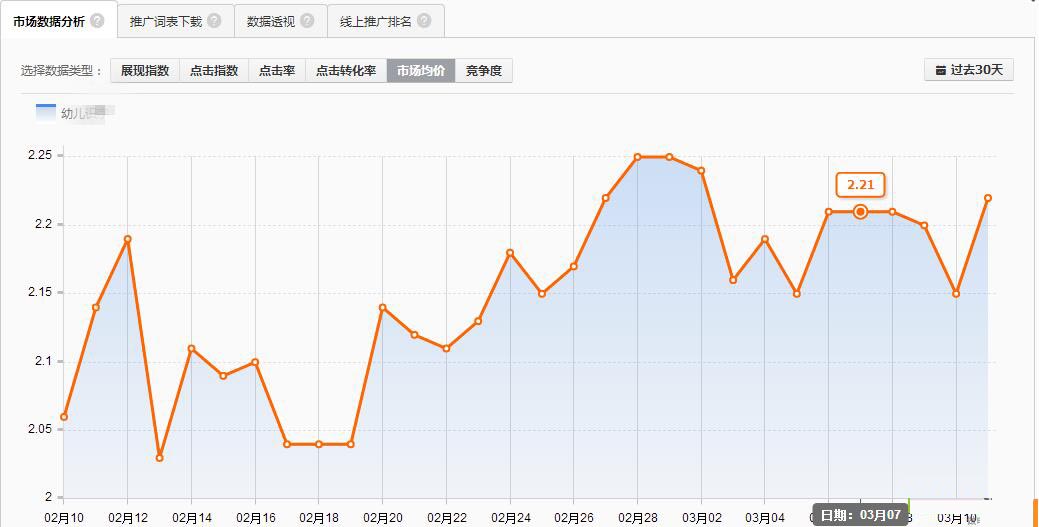The image size is (1039, 527).
Task: Click the lowest data point near 02月13
Action: click(x=159, y=458)
